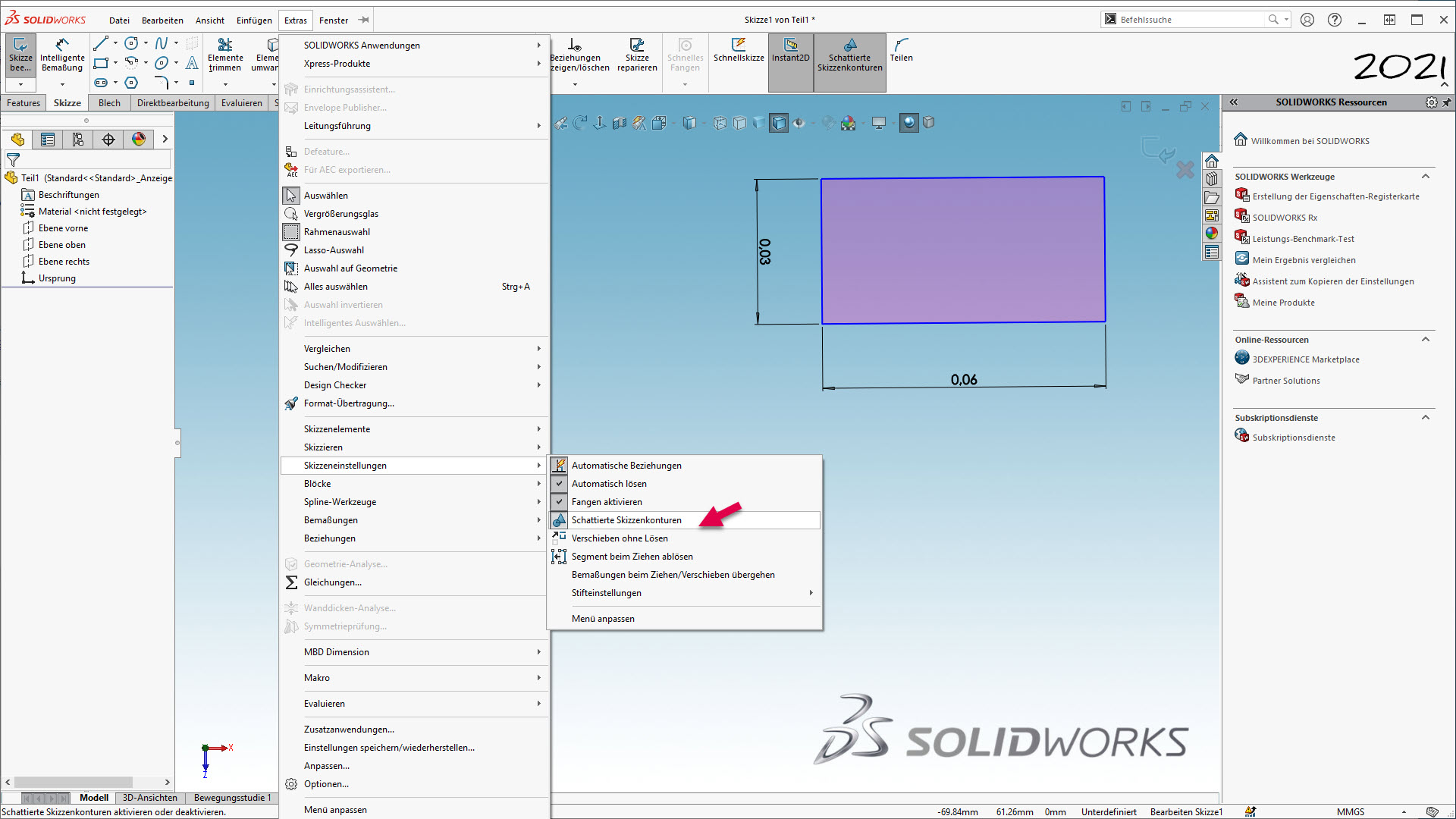Open the display style icon in view toolbar
The width and height of the screenshot is (1456, 819).
pos(779,123)
